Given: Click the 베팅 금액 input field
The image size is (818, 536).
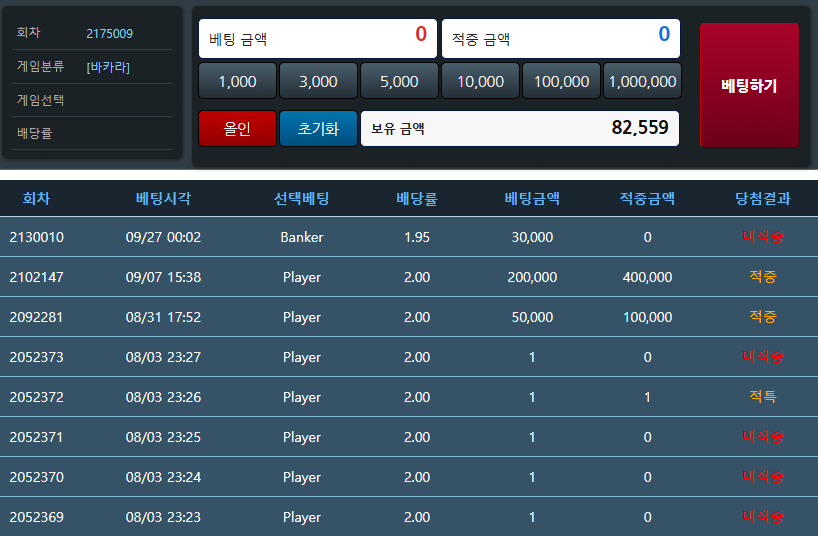Looking at the screenshot, I should tap(318, 39).
